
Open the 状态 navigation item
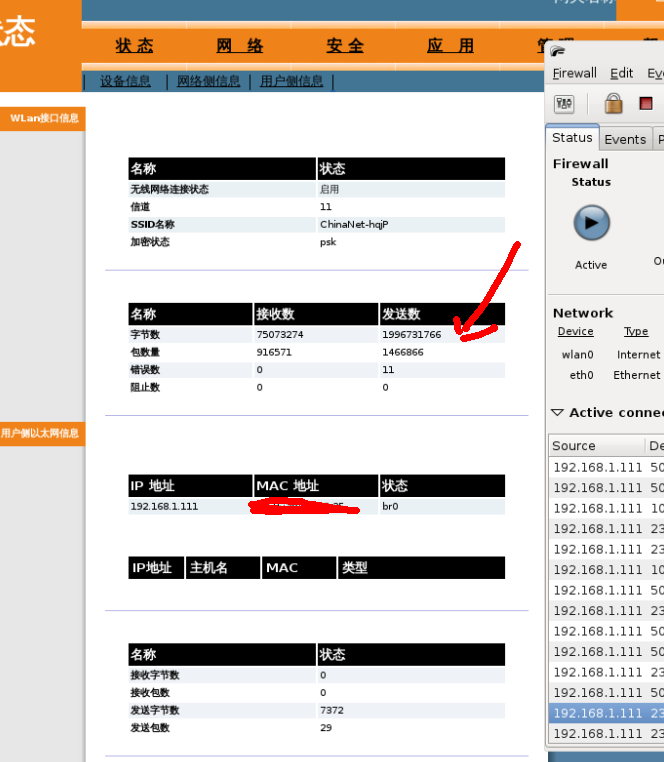tap(134, 46)
